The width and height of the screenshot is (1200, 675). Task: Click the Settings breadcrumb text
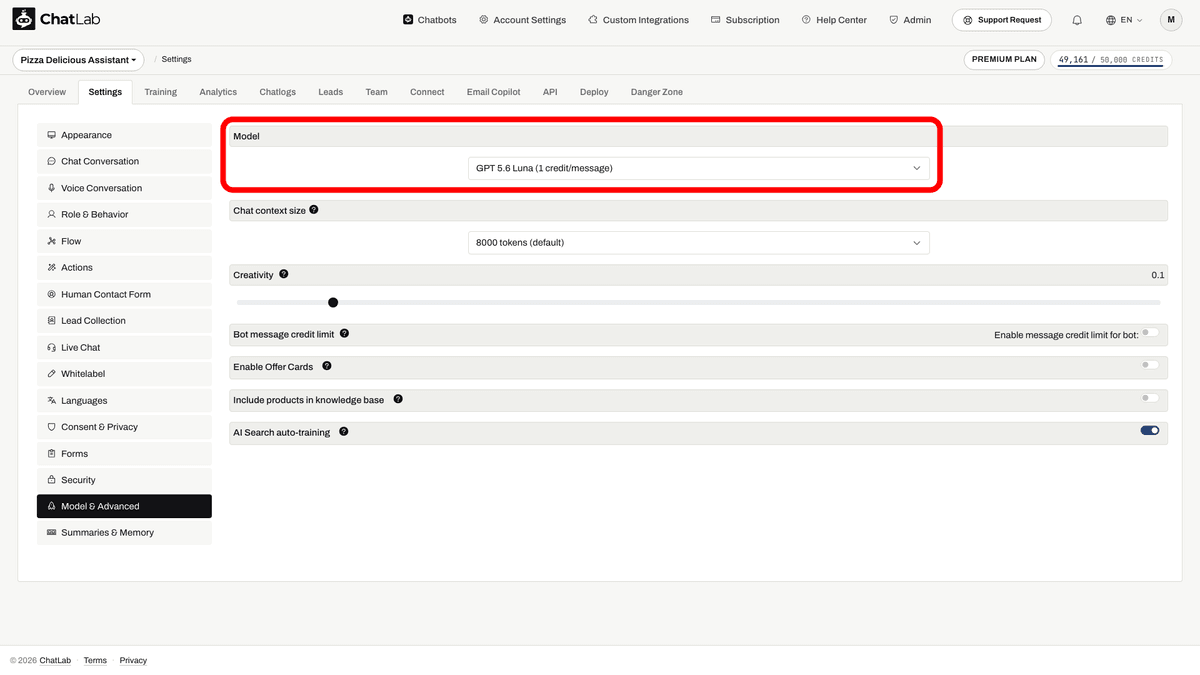(176, 60)
